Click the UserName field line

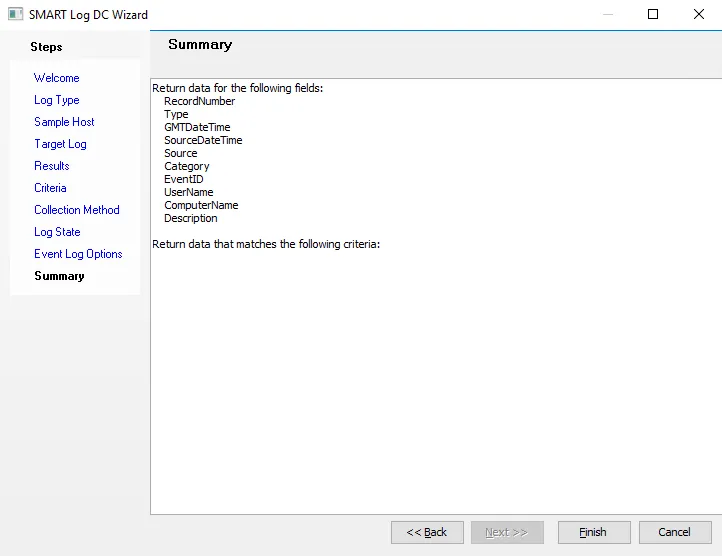[x=189, y=192]
